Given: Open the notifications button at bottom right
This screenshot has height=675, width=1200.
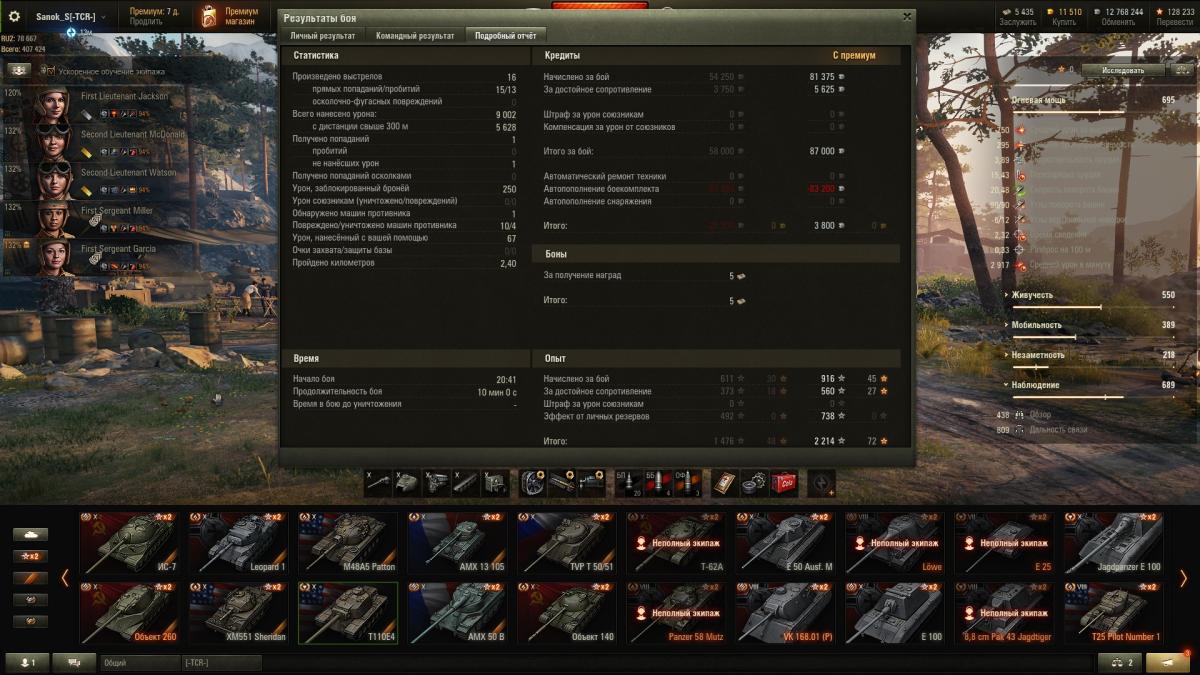Looking at the screenshot, I should pos(1168,662).
